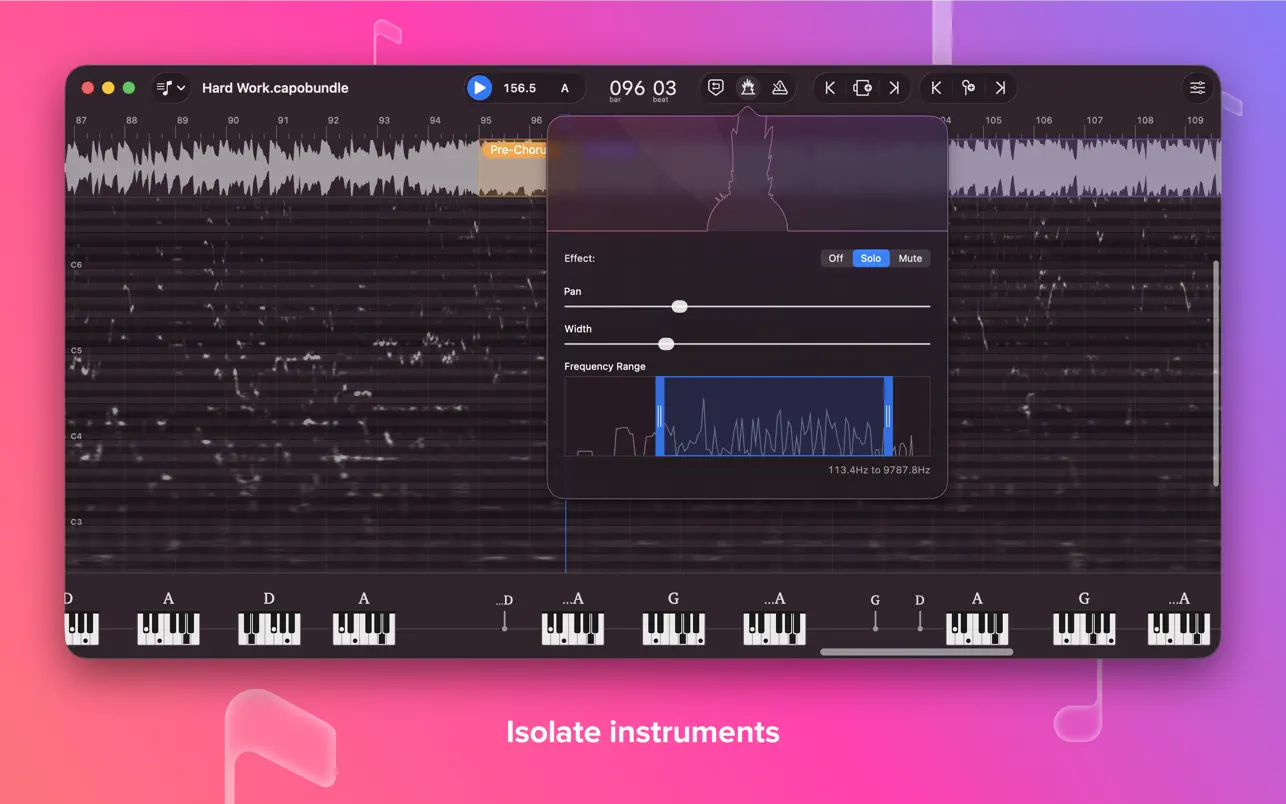Open the settings sliders icon at top right
Image resolution: width=1286 pixels, height=804 pixels.
(1197, 88)
